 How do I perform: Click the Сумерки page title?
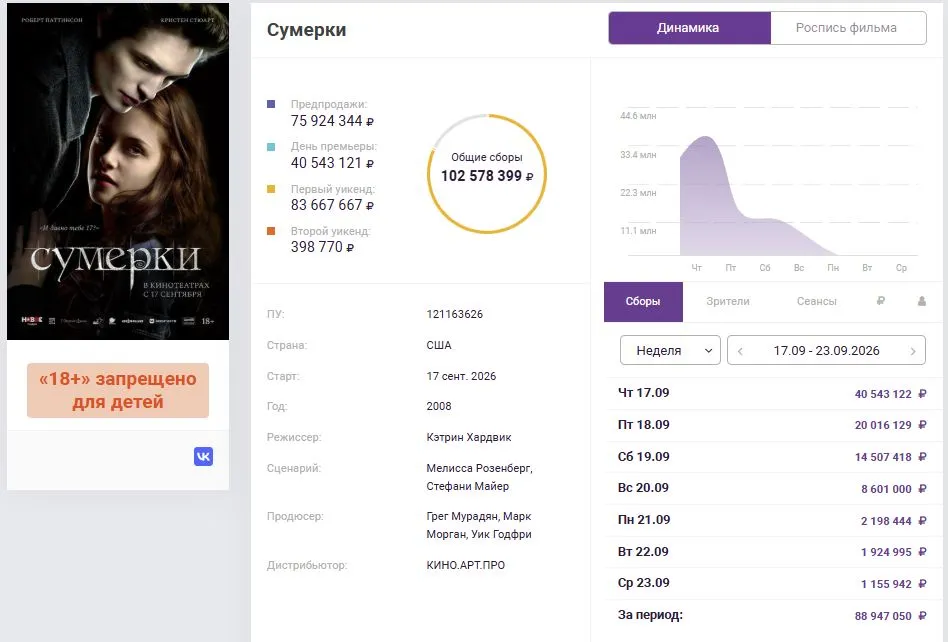point(307,30)
